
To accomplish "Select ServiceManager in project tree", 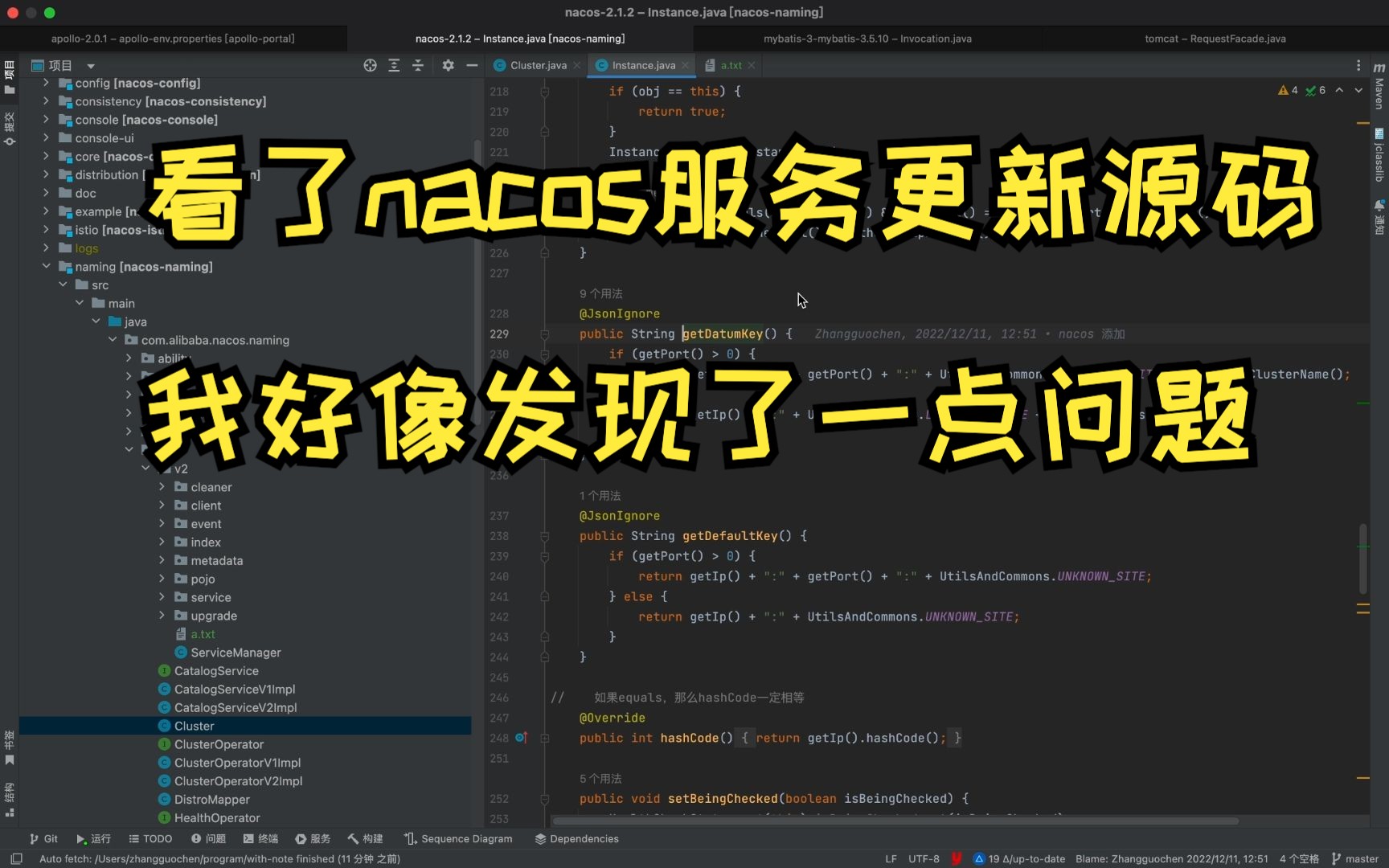I will pyautogui.click(x=236, y=653).
